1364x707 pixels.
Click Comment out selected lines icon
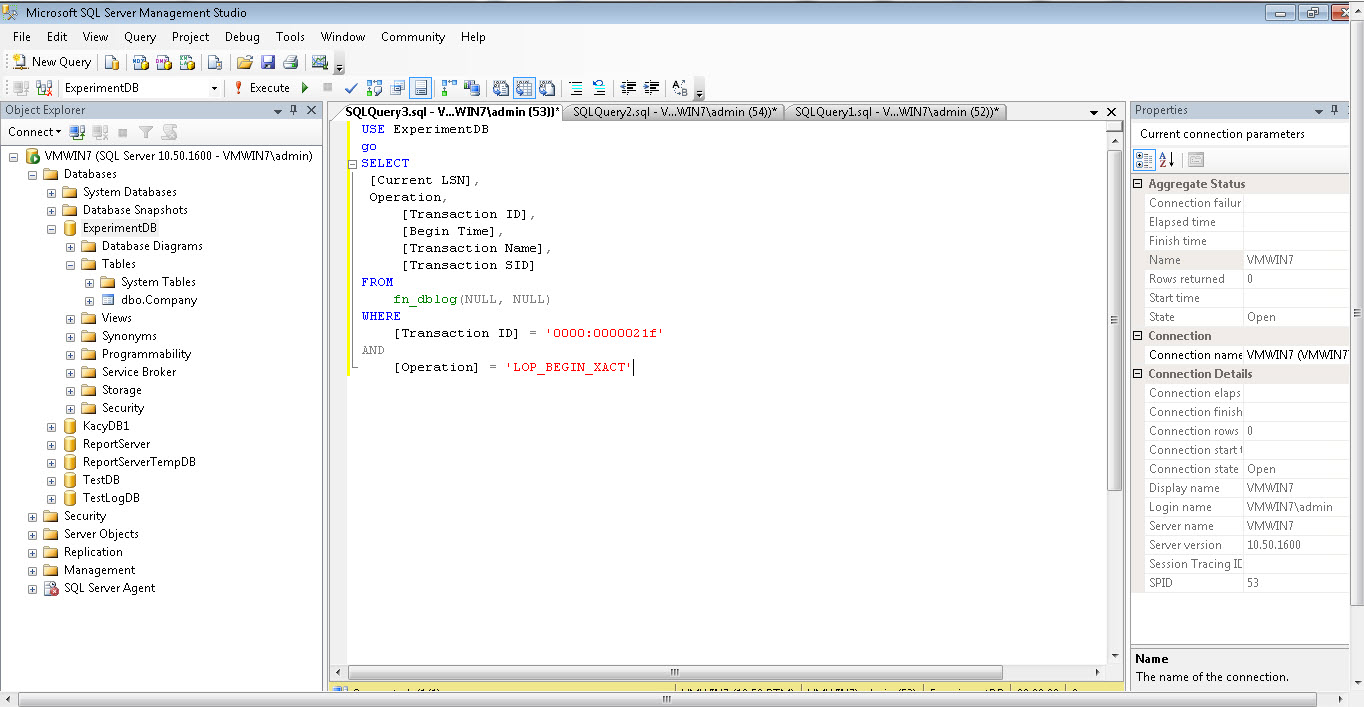click(x=576, y=88)
